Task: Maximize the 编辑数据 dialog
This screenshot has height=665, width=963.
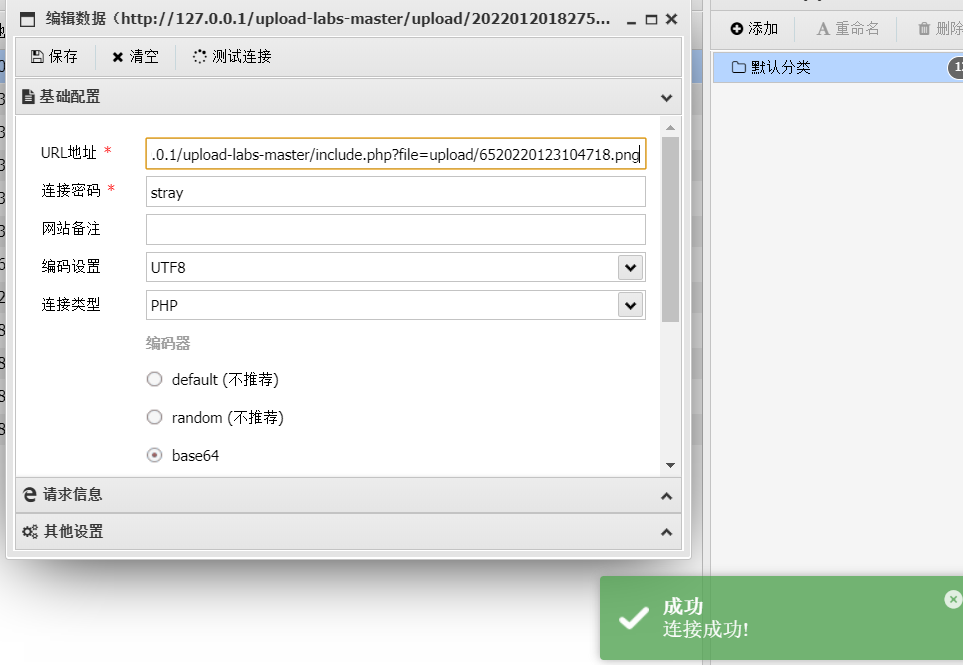Action: coord(652,20)
